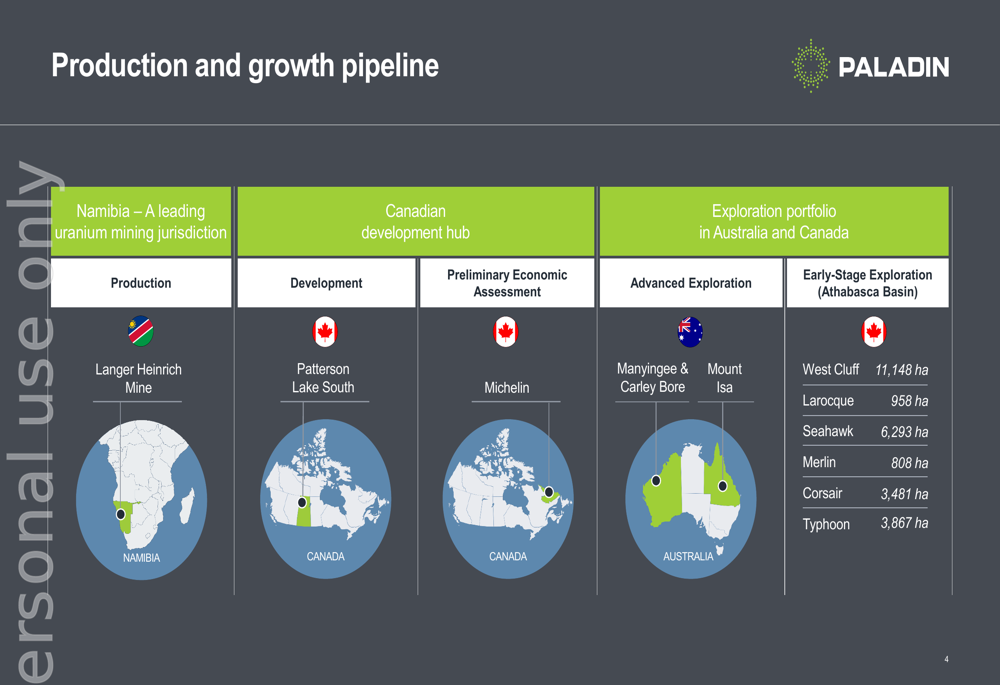1000x685 pixels.
Task: Click the 'Mount Isa' label
Action: point(724,378)
